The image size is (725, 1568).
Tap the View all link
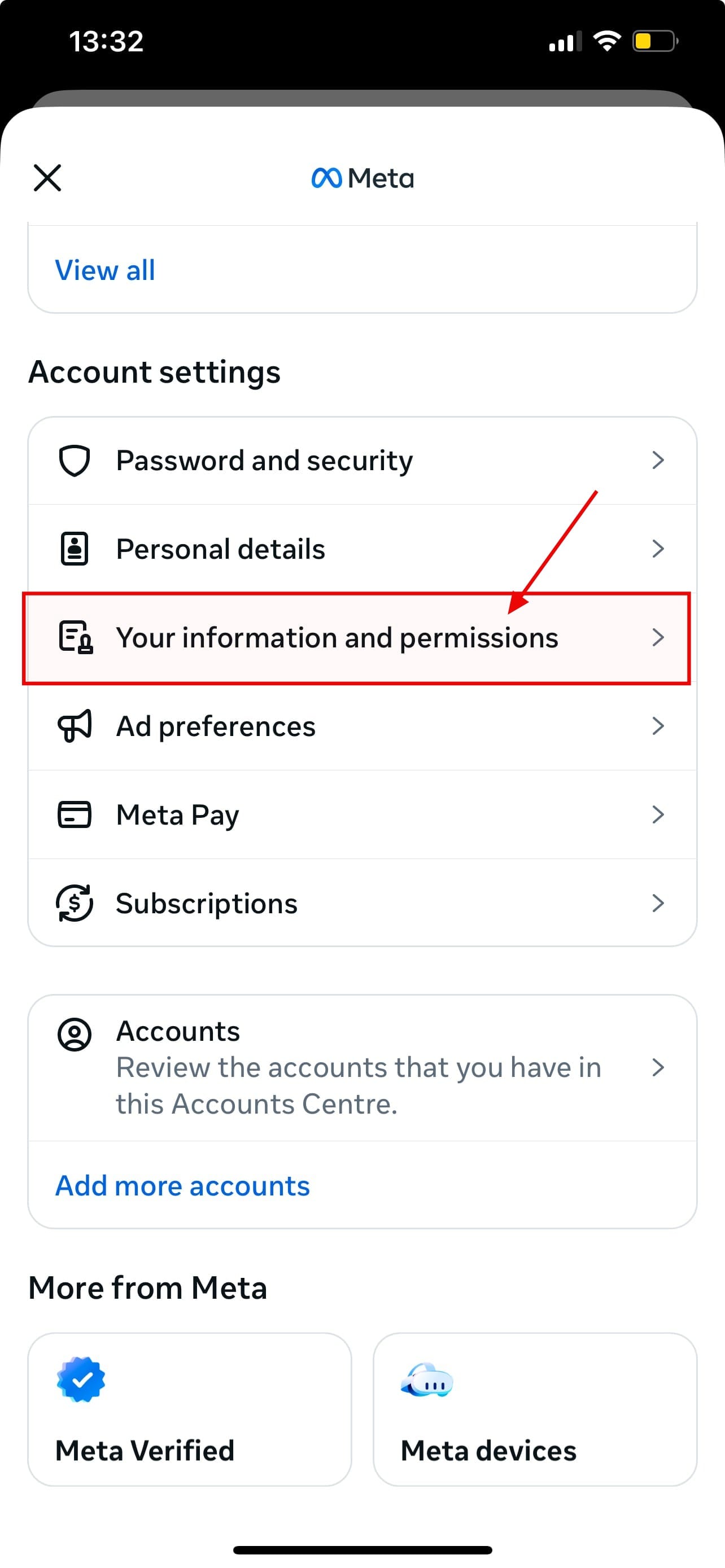coord(106,270)
